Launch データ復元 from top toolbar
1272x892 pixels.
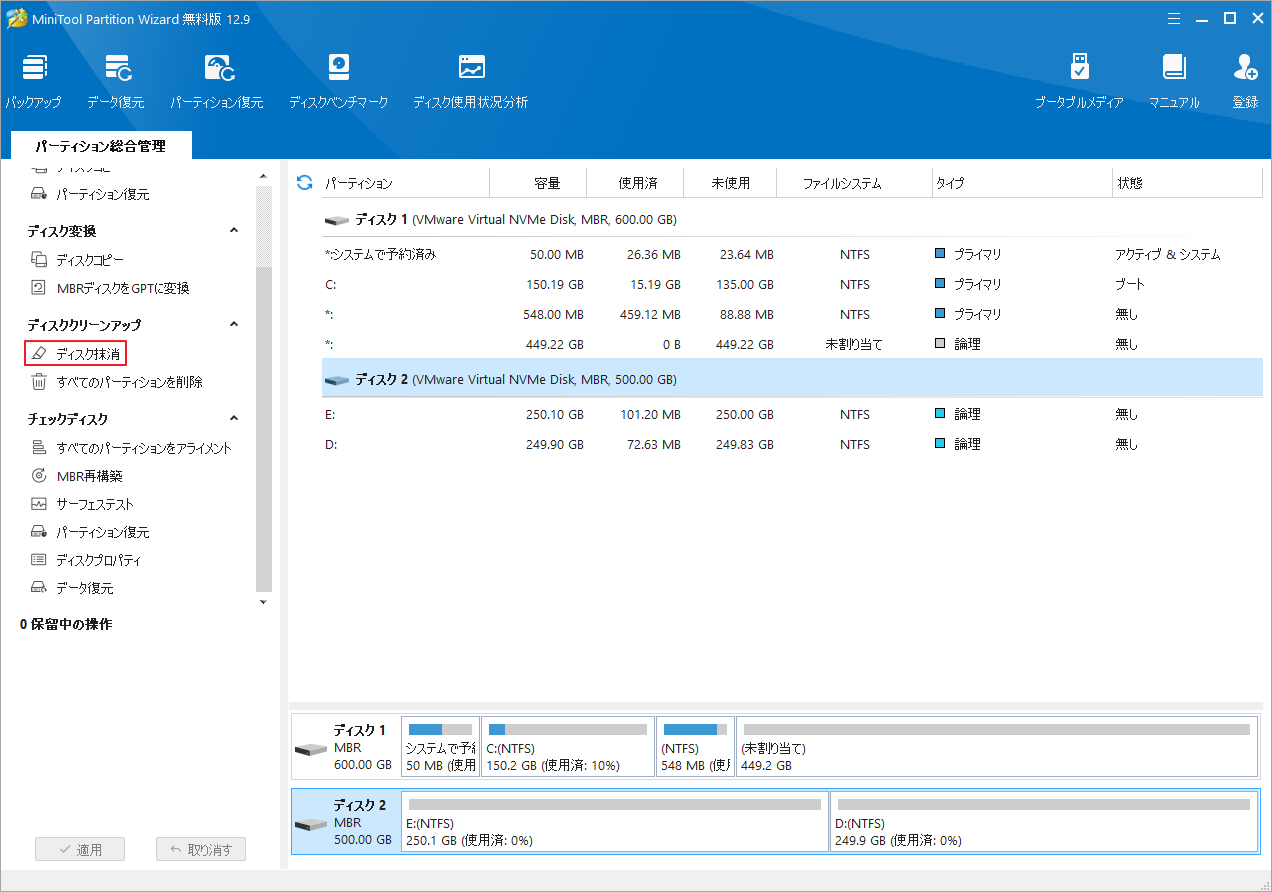116,82
